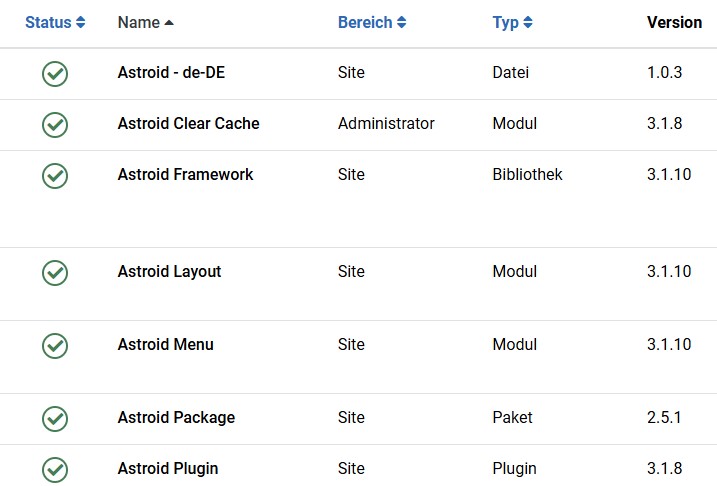Toggle Astroid Package enabled status icon
The width and height of the screenshot is (717, 486).
point(55,419)
